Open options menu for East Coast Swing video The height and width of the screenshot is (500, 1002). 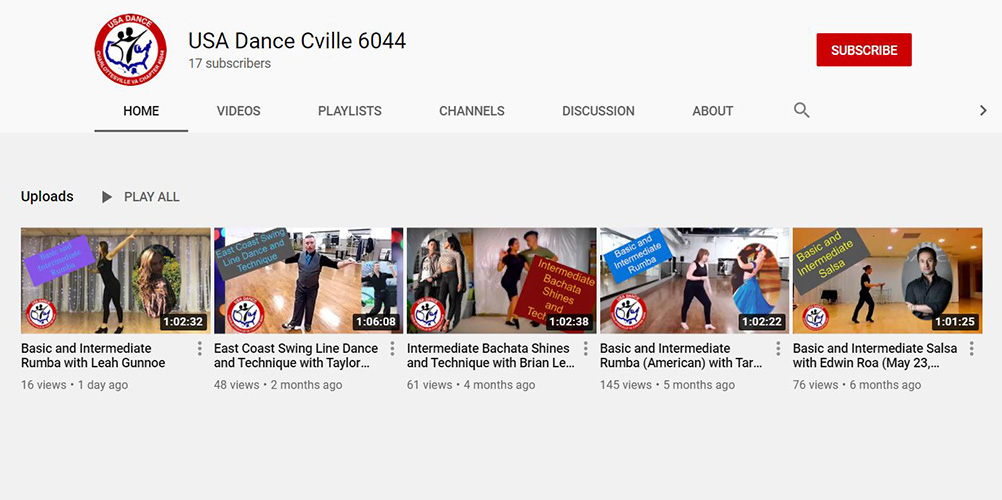pos(392,348)
